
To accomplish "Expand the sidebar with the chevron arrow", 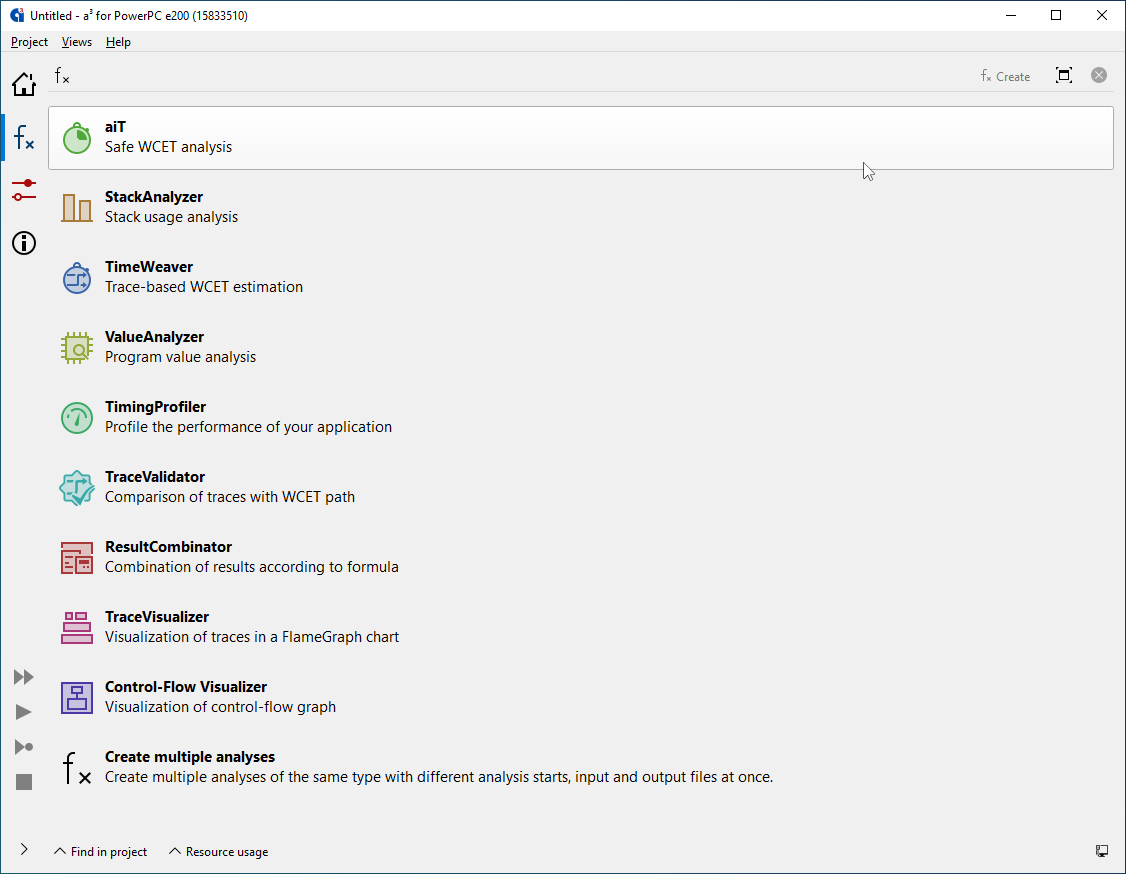I will coord(24,850).
